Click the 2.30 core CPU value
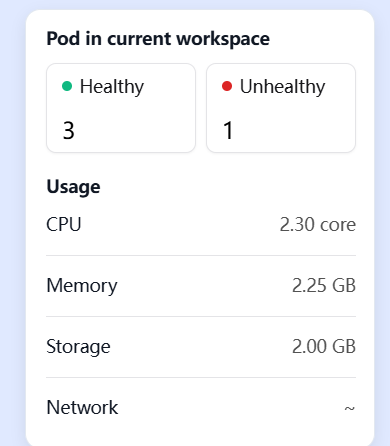Viewport: 390px width, 446px height. click(x=318, y=224)
